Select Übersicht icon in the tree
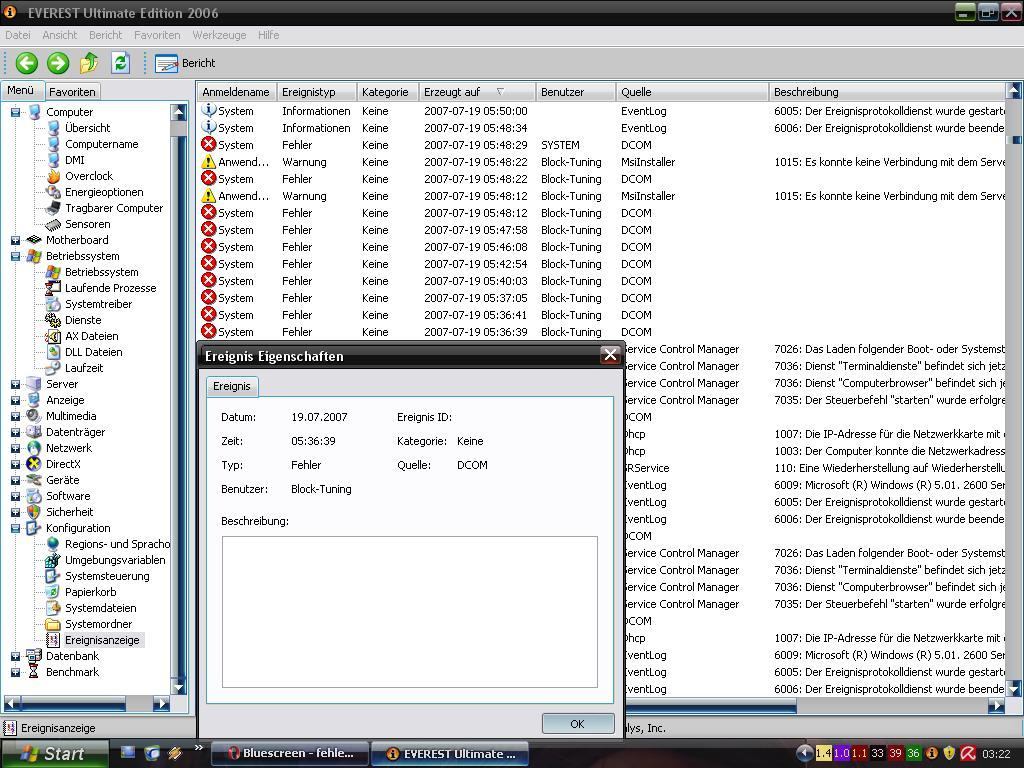The image size is (1024, 768). [x=54, y=128]
